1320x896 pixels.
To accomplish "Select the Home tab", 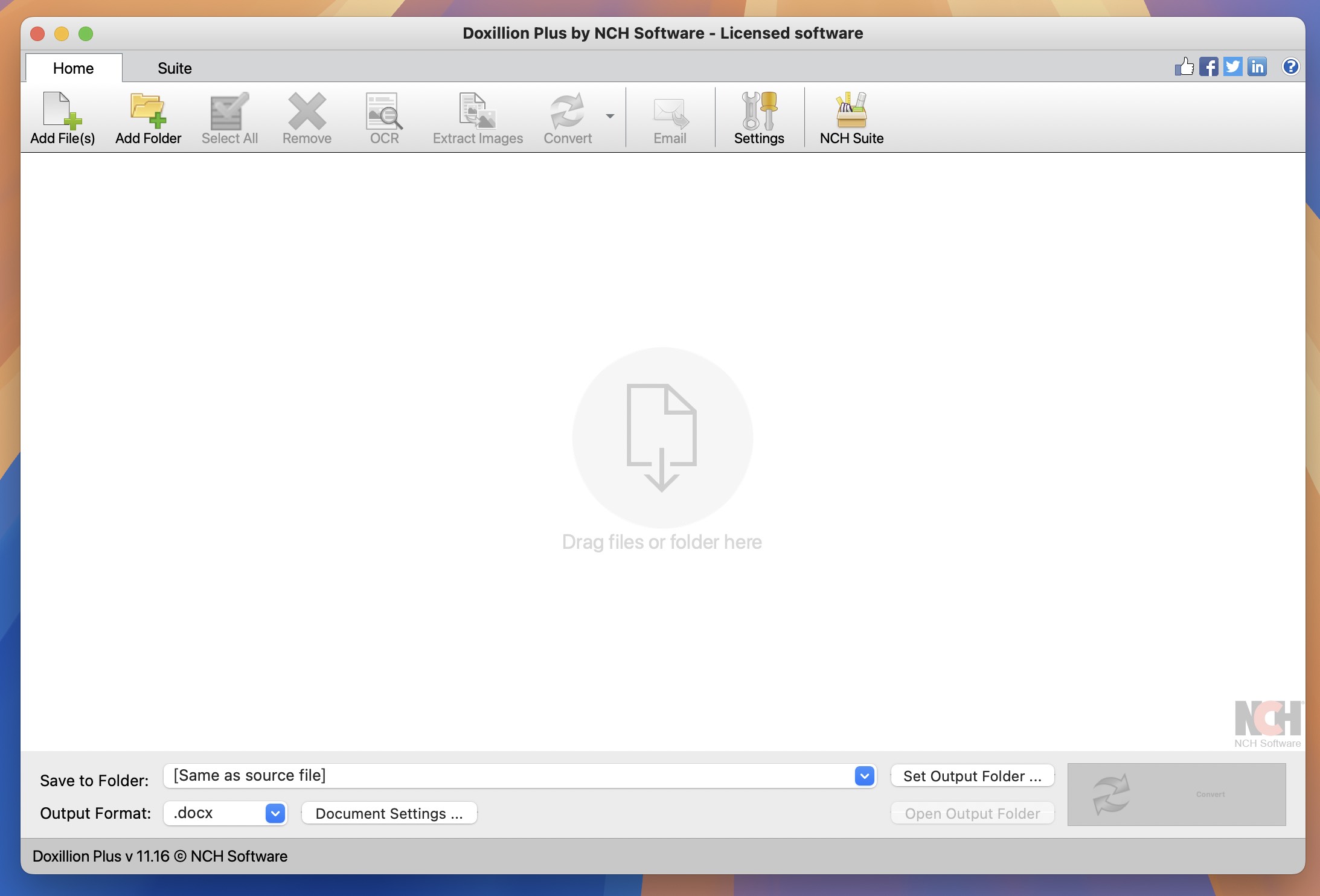I will pos(73,68).
